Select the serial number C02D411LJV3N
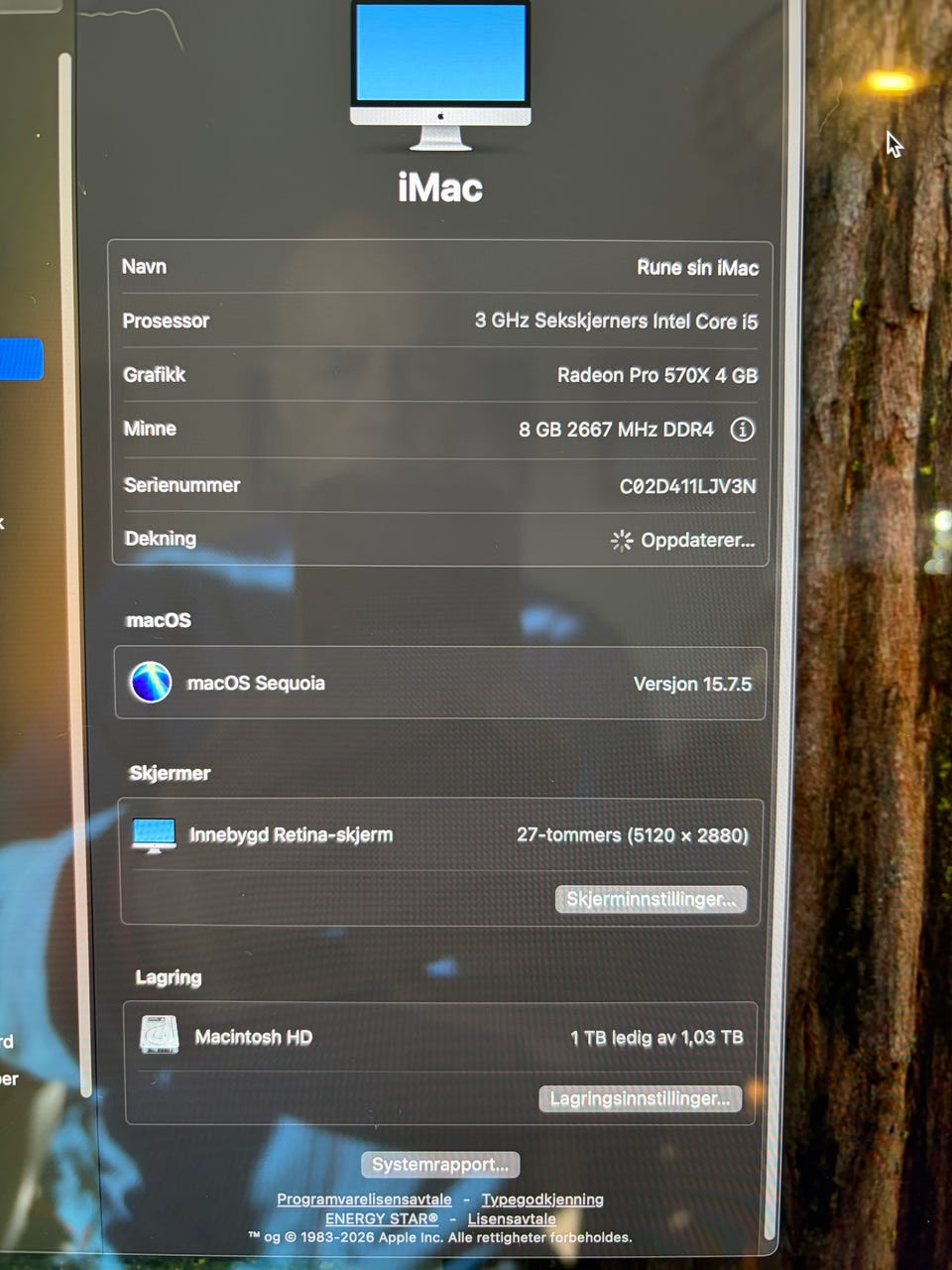This screenshot has height=1270, width=952. tap(688, 486)
